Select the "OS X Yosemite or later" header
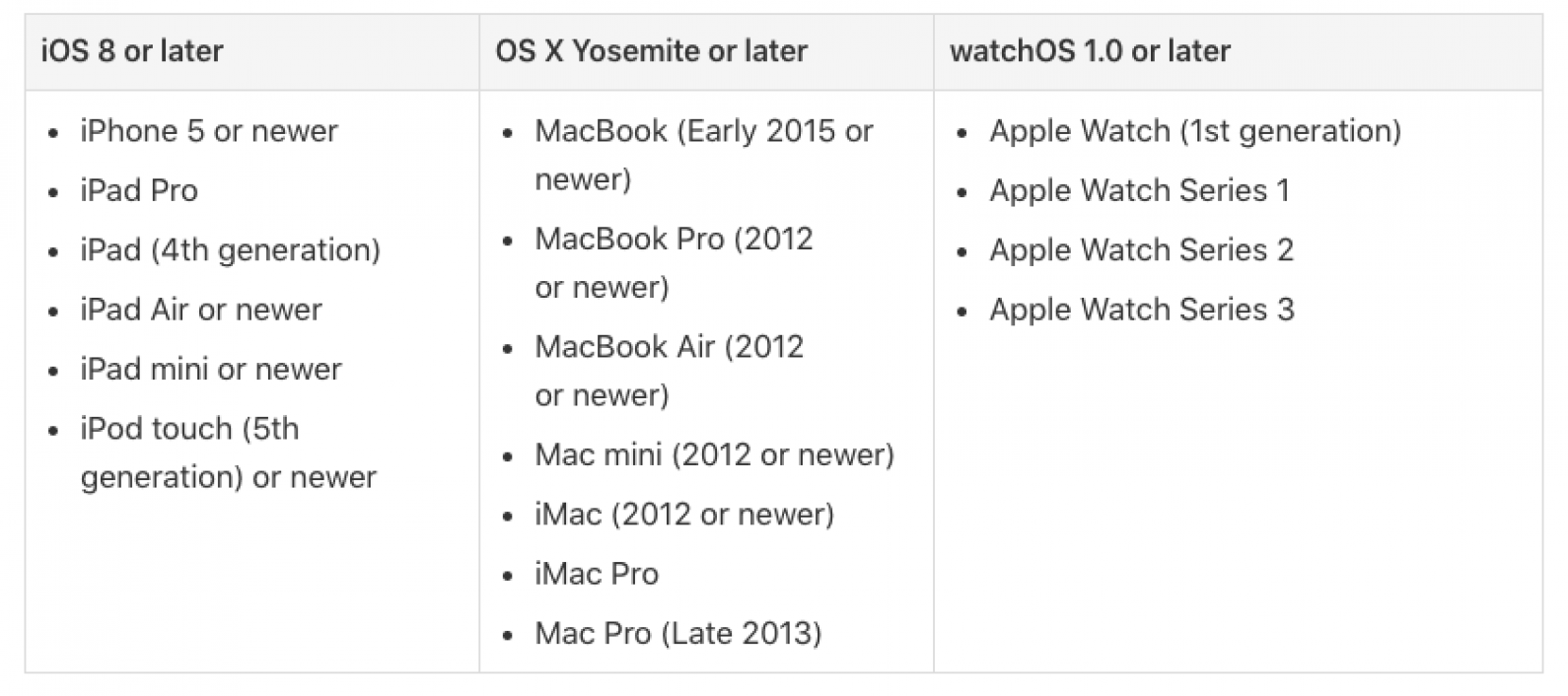Image resolution: width=1568 pixels, height=696 pixels. 651,51
